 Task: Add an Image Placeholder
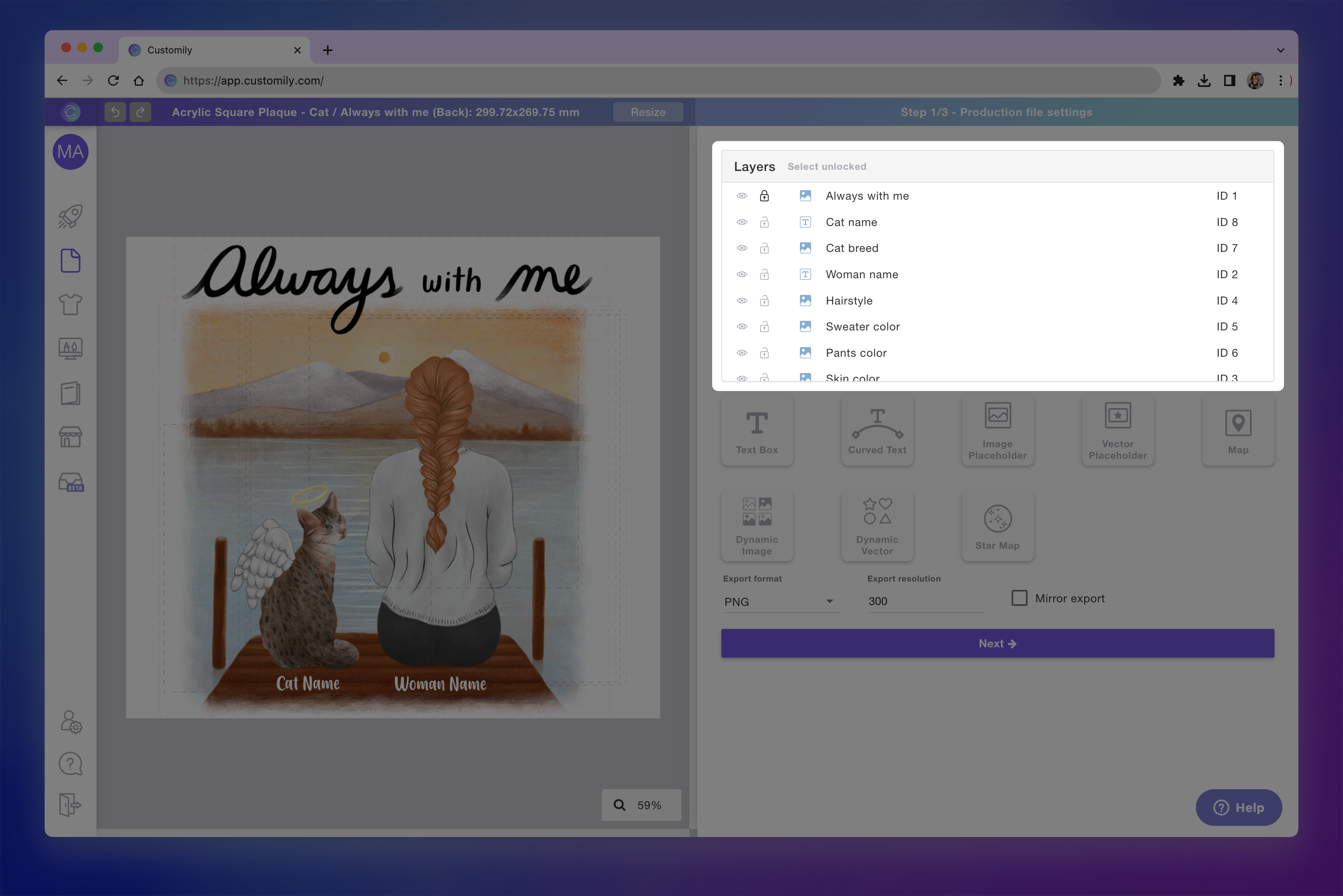pos(997,429)
